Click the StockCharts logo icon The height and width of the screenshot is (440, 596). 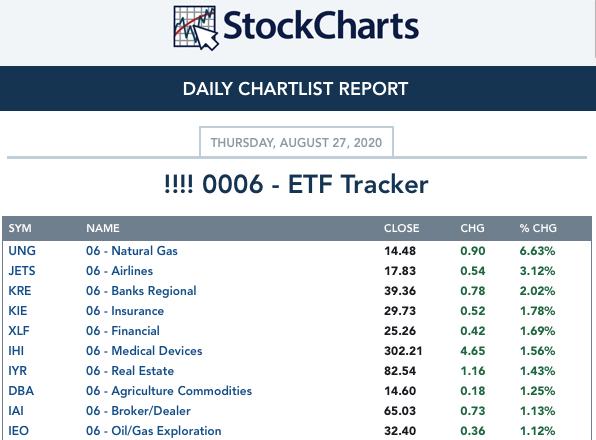tap(196, 28)
